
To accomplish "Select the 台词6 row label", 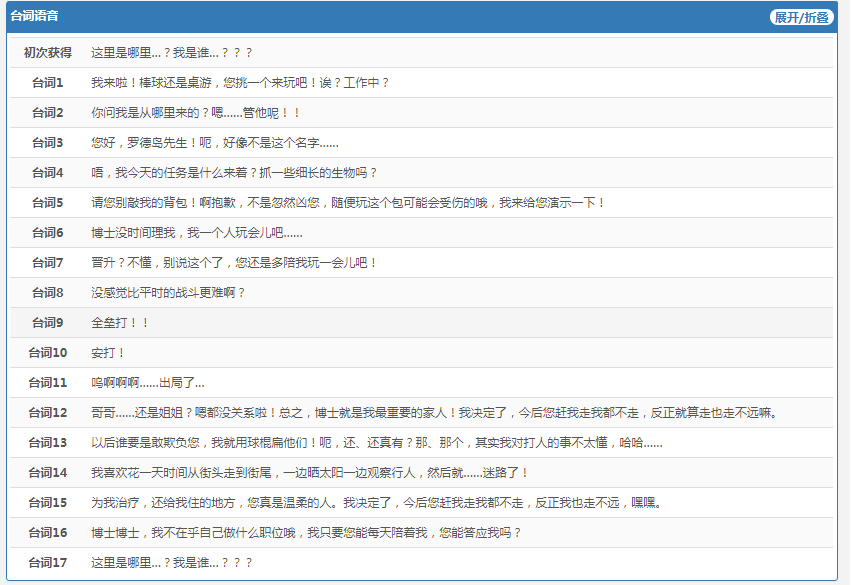I will pyautogui.click(x=48, y=232).
